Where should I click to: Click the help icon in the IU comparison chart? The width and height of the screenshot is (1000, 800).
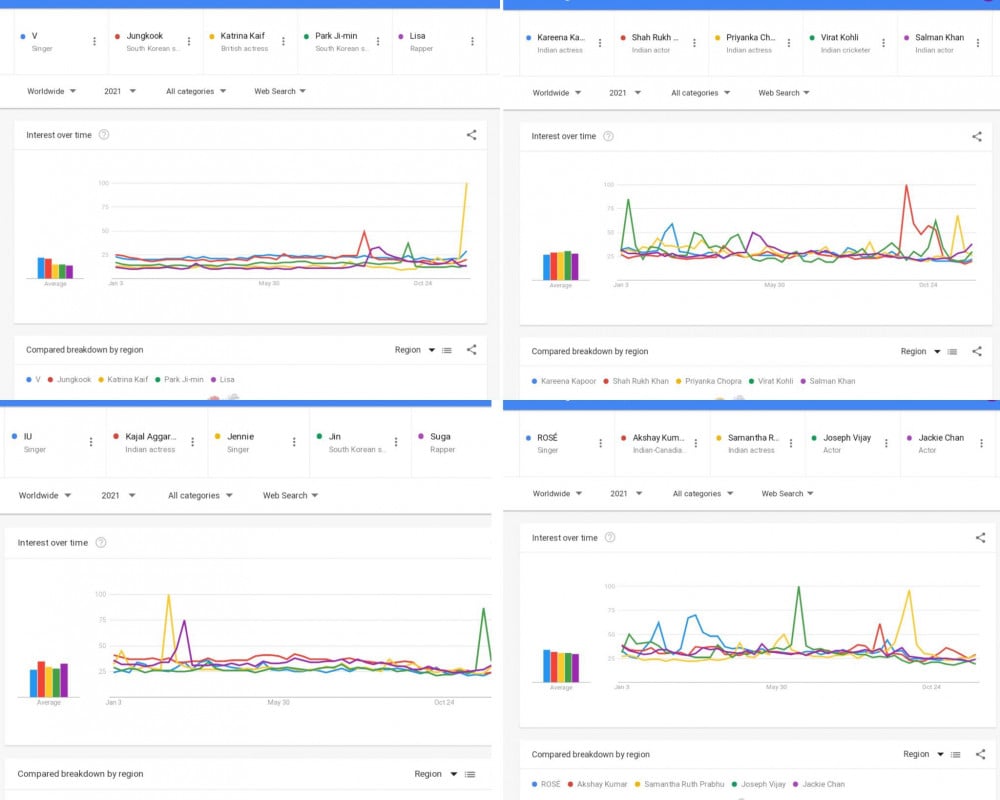coord(101,542)
